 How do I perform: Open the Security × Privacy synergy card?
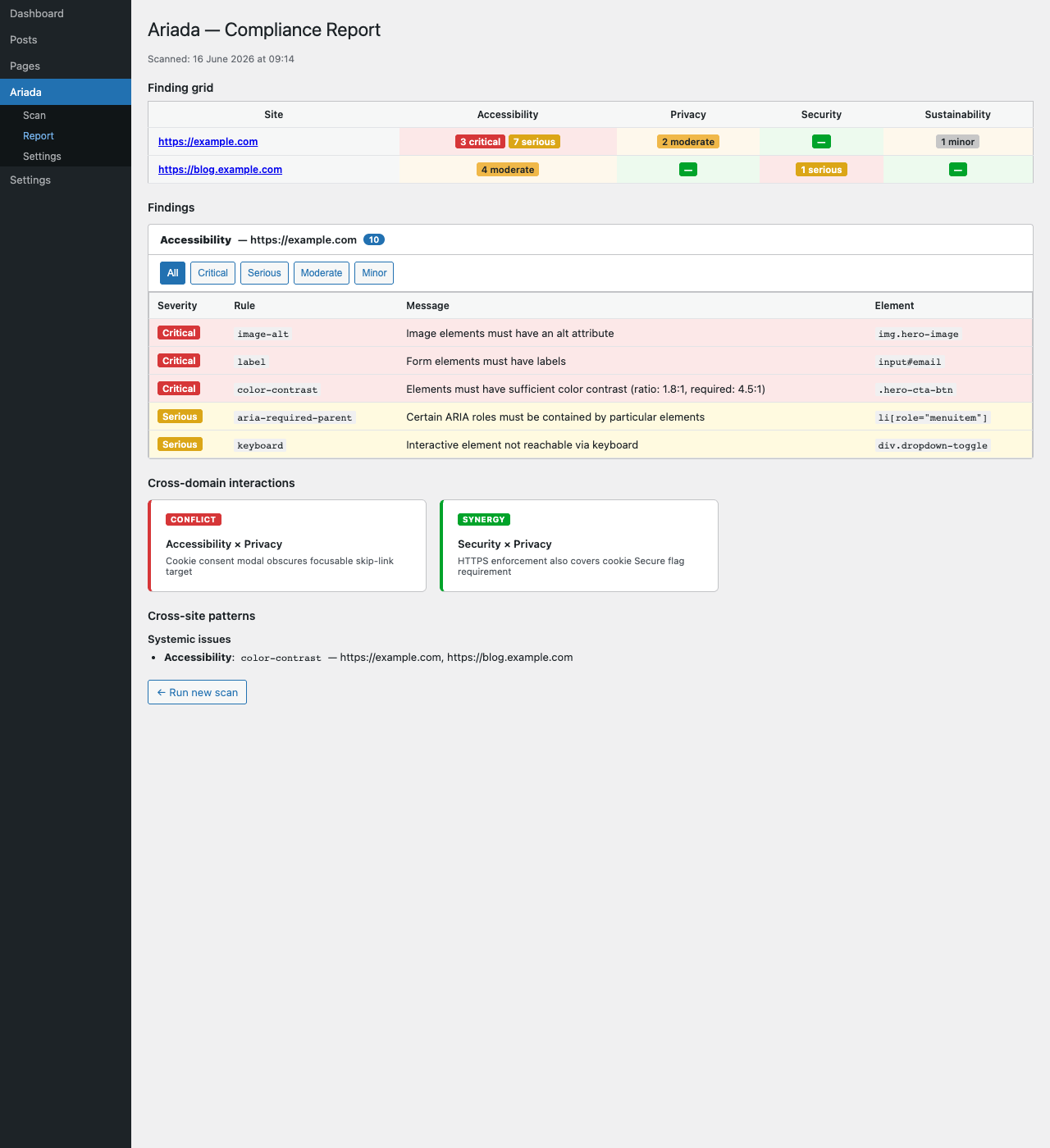point(579,545)
